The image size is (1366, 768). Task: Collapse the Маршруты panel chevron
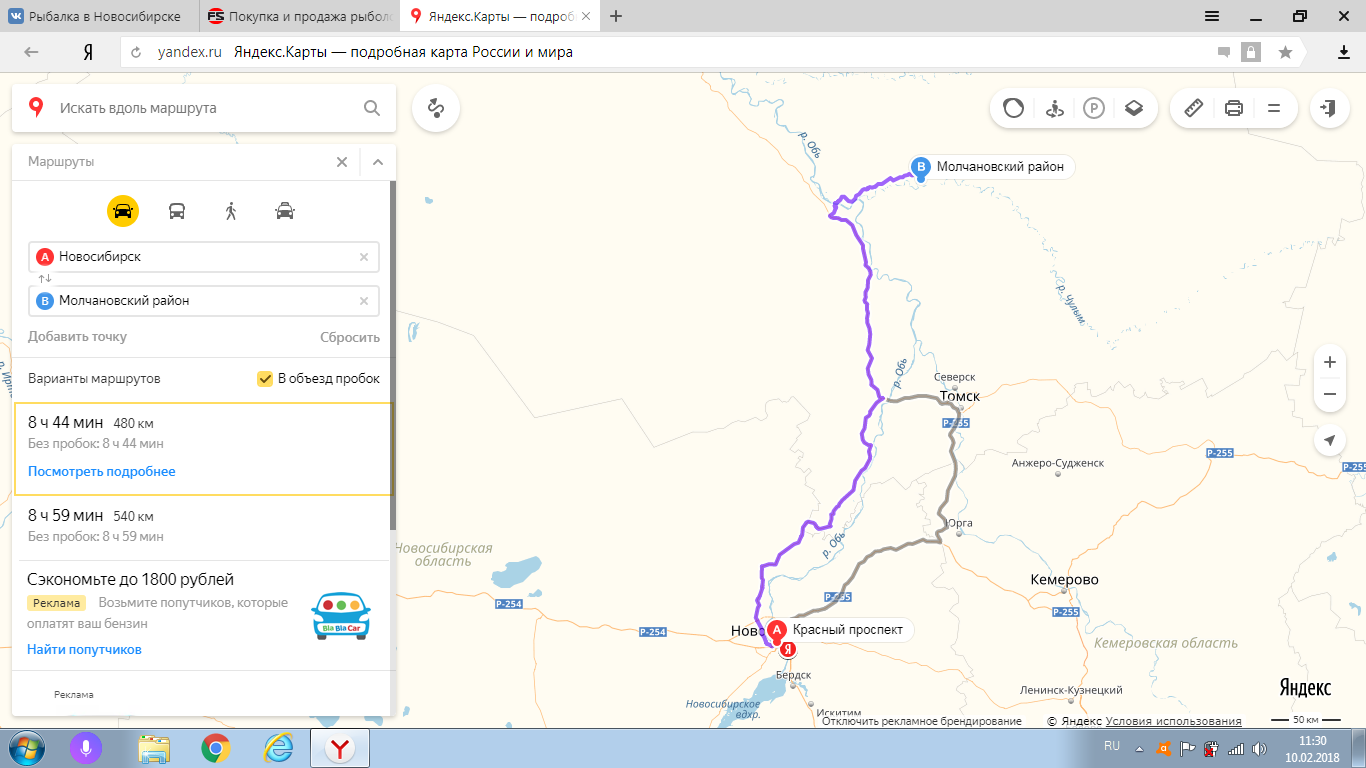coord(378,162)
